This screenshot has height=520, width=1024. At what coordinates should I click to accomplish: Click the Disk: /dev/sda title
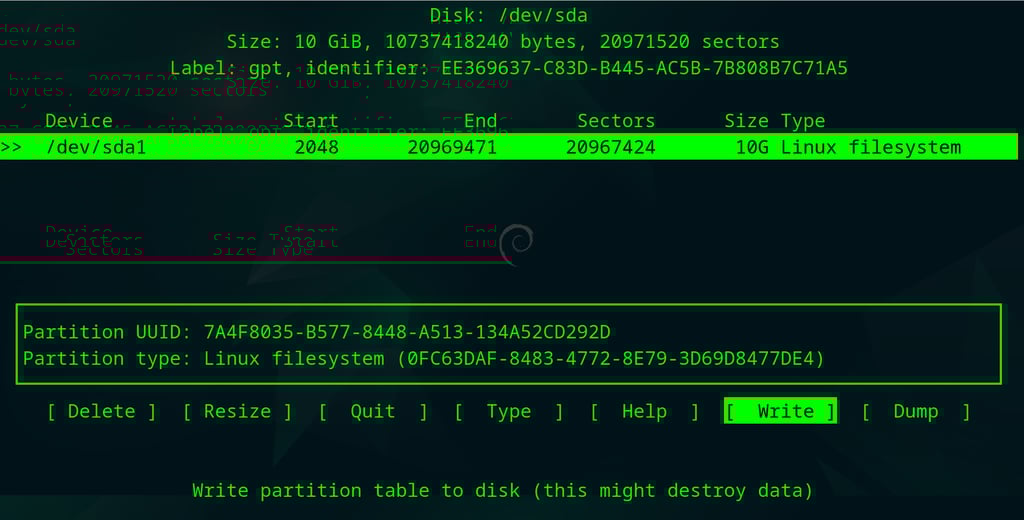pyautogui.click(x=509, y=15)
